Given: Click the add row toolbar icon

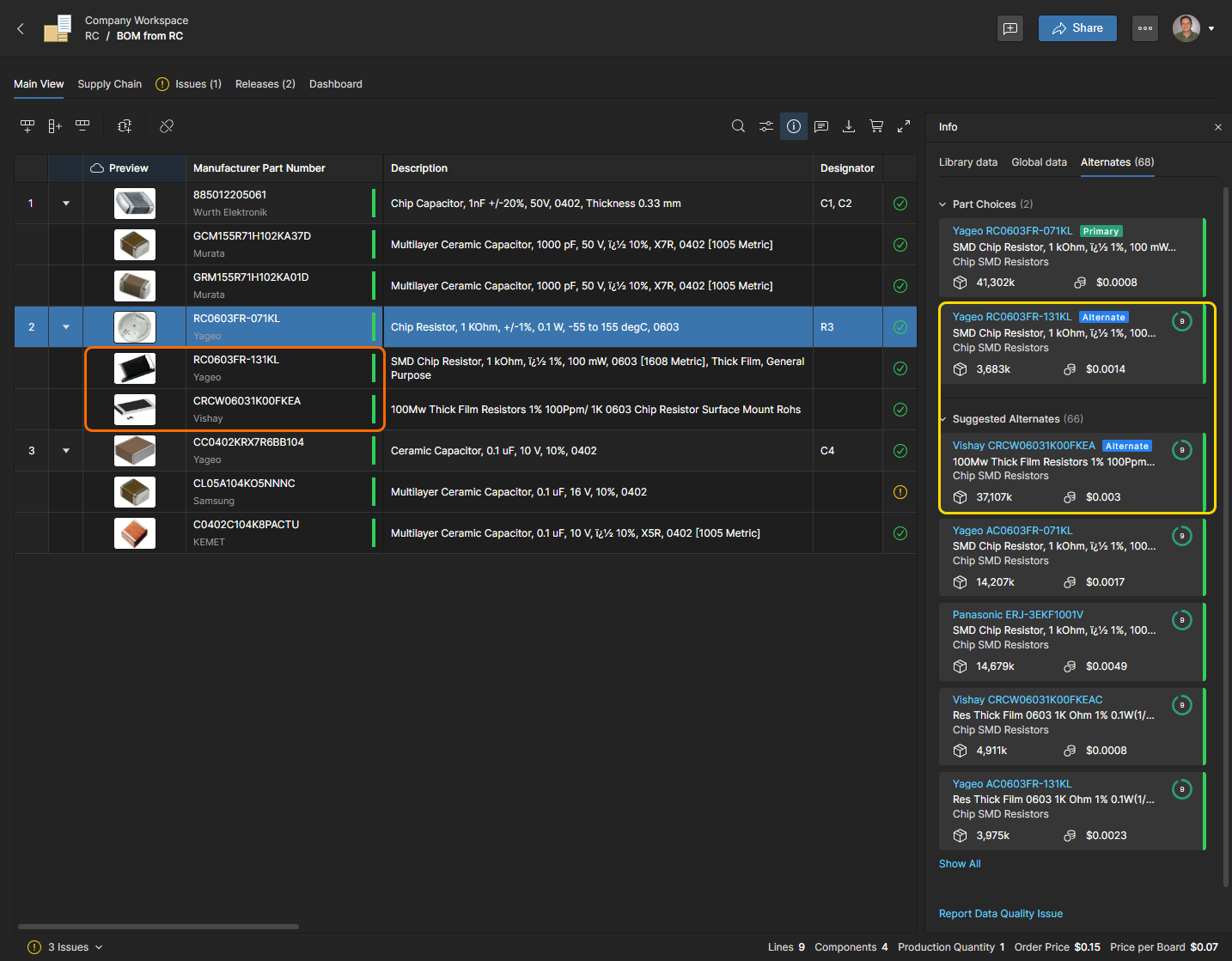Looking at the screenshot, I should pos(27,126).
